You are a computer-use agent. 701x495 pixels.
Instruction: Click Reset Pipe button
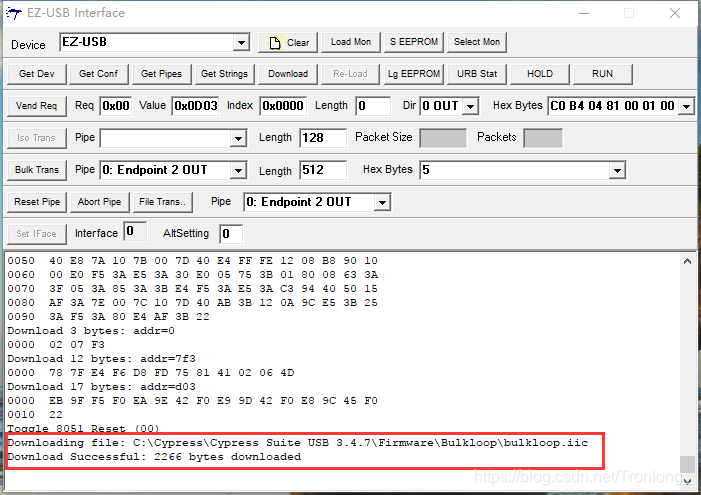coord(37,202)
